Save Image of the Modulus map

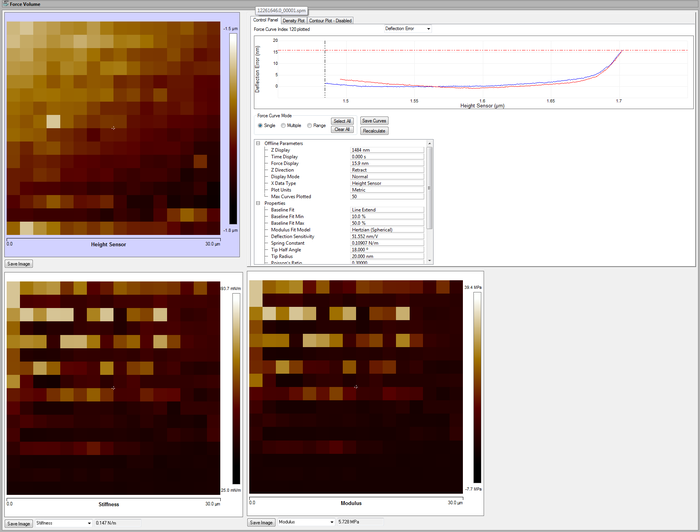tap(261, 522)
